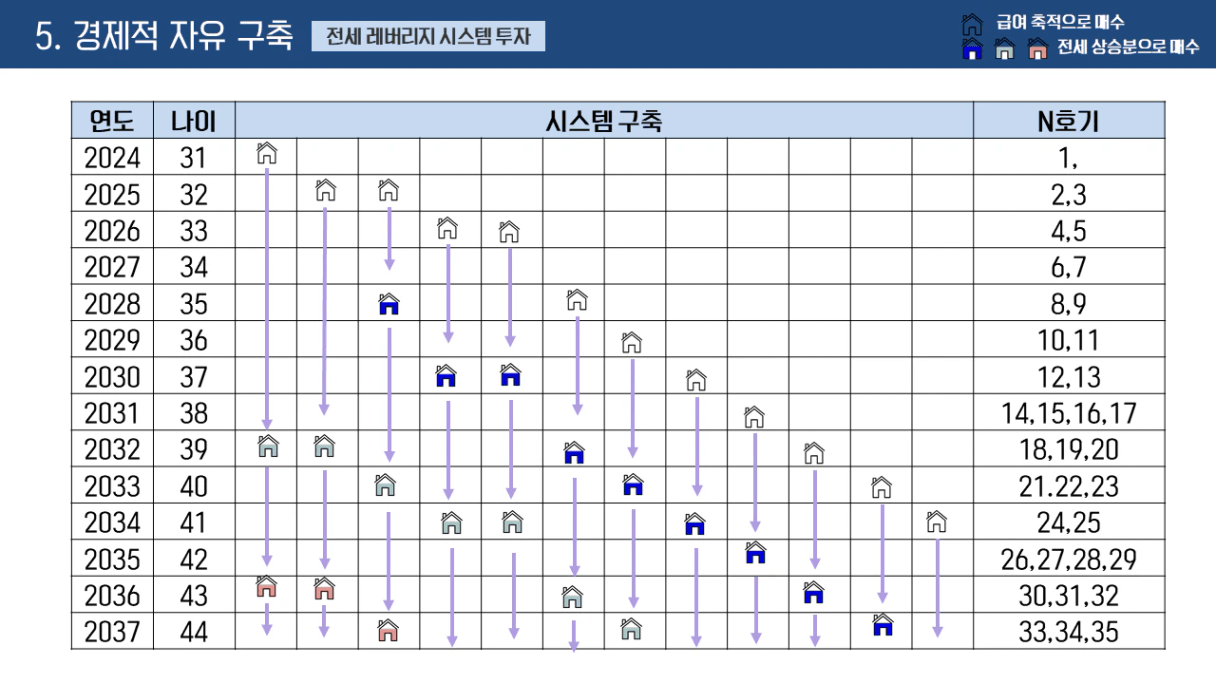The width and height of the screenshot is (1216, 684).
Task: Click the N호기 value 33,34,35
Action: (1069, 632)
